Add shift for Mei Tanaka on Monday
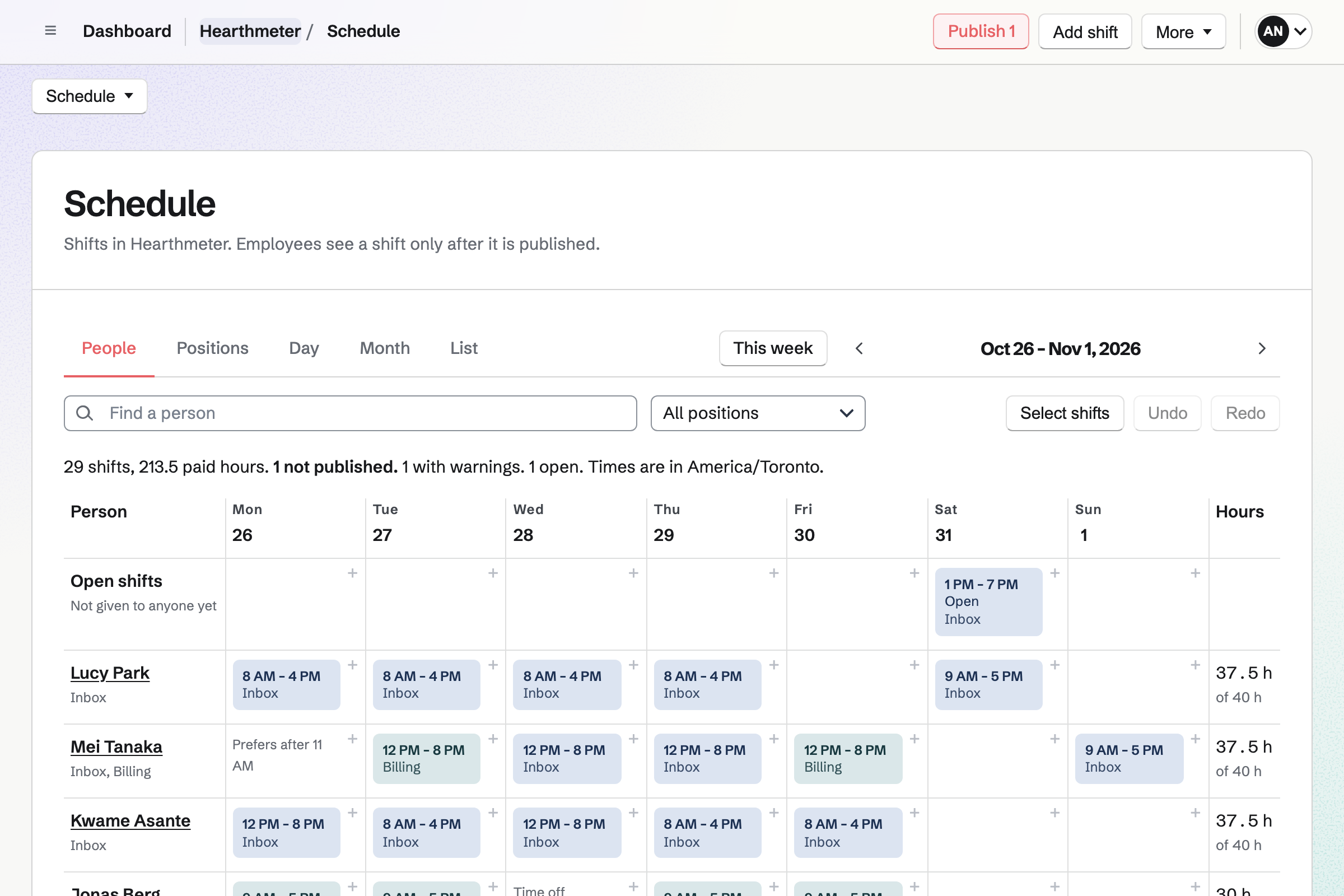This screenshot has width=1344, height=896. coord(353,739)
